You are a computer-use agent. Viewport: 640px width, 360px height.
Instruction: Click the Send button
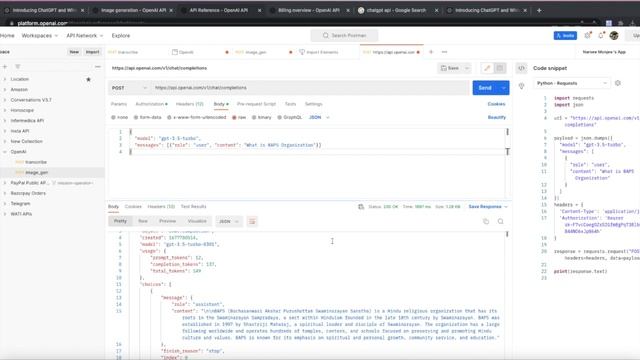click(485, 88)
